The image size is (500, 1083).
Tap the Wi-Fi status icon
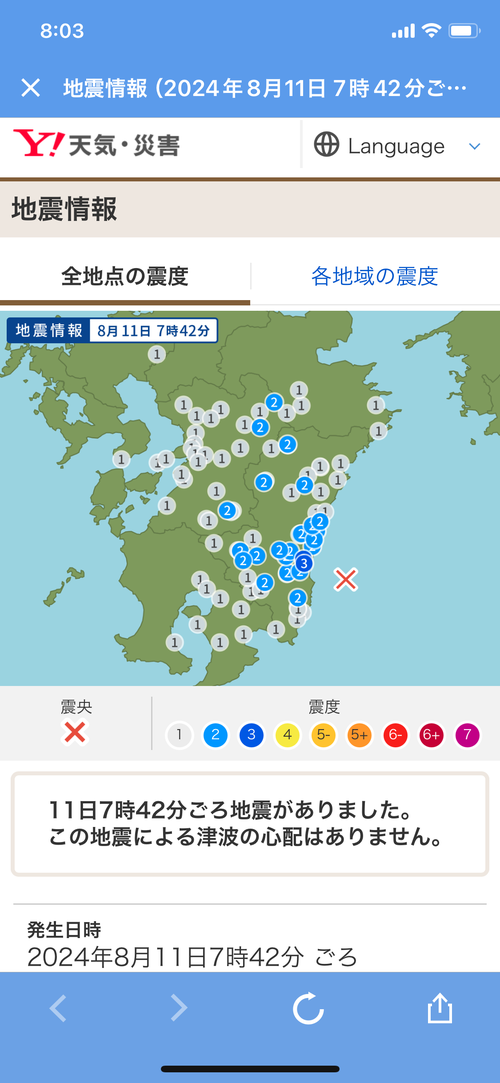pos(433,31)
